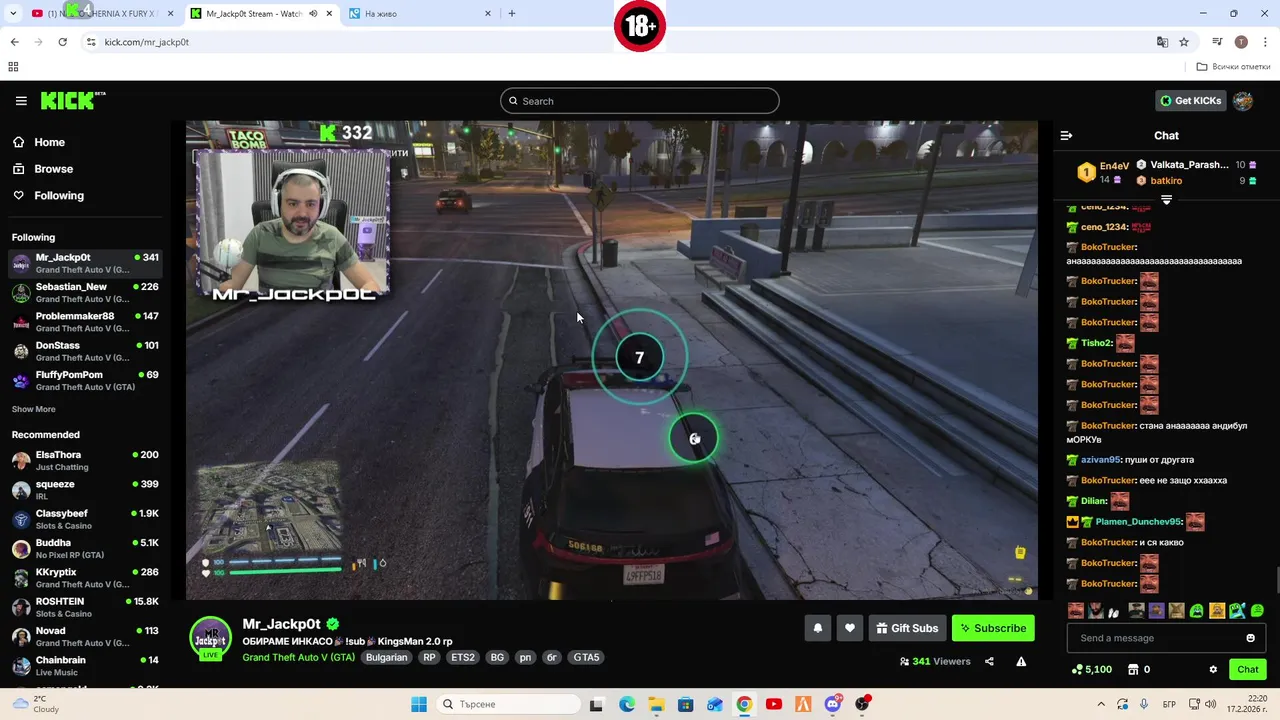Image resolution: width=1280 pixels, height=720 pixels.
Task: Mute the Mr_Jackp0t Stream tab audio icon
Action: click(x=313, y=14)
